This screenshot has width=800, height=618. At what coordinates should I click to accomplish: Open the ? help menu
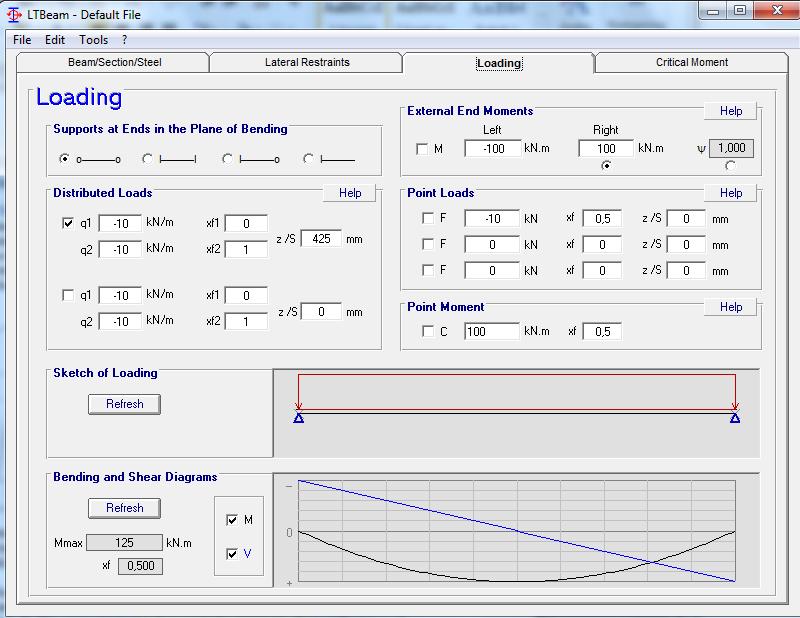[124, 40]
